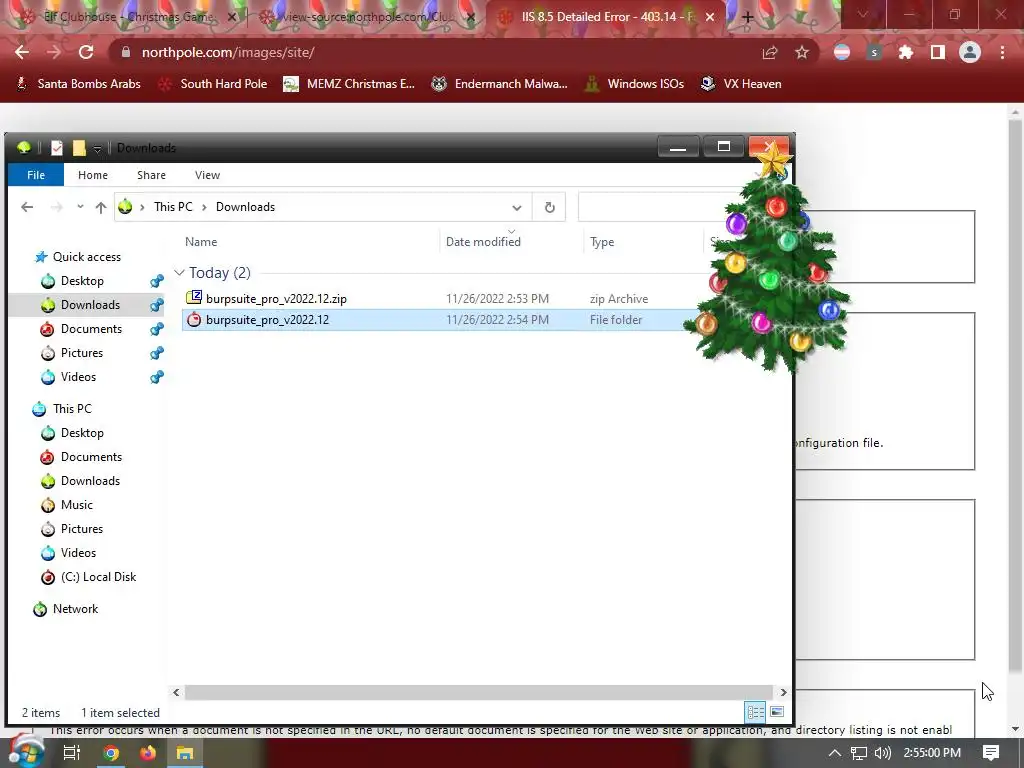Screen dimensions: 1024x768
Task: Sort by Date modified column
Action: coord(483,242)
